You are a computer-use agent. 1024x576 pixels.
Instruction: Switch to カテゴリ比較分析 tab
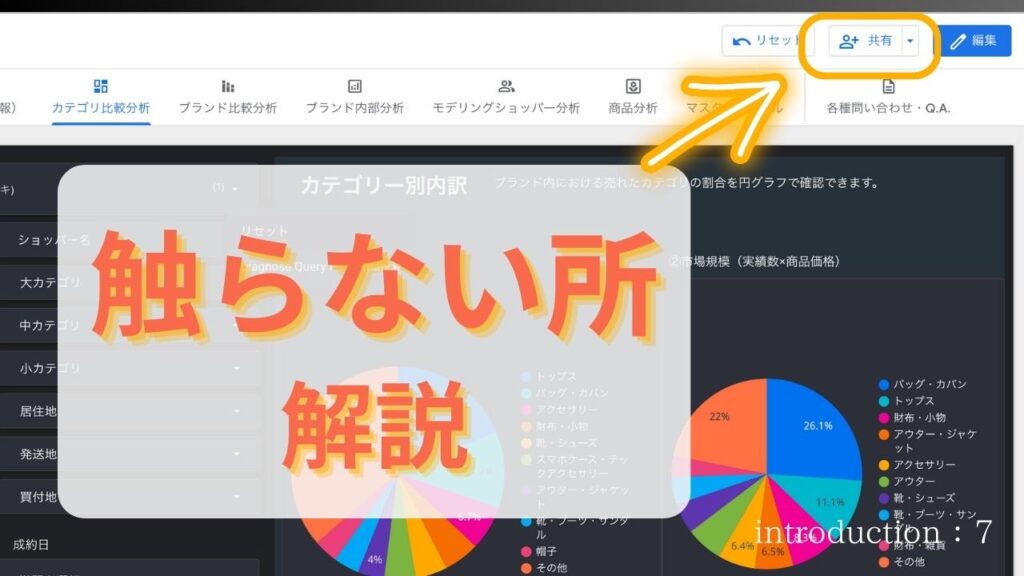tap(101, 98)
